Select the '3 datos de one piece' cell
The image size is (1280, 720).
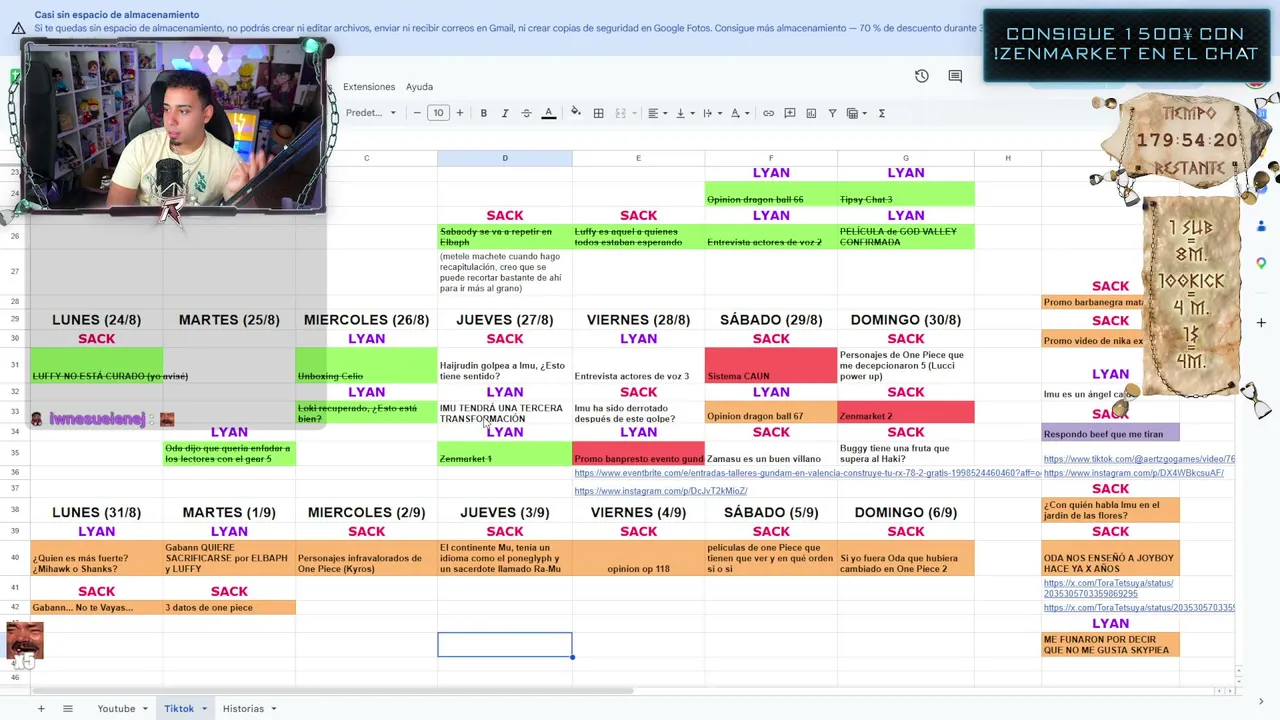(x=229, y=607)
